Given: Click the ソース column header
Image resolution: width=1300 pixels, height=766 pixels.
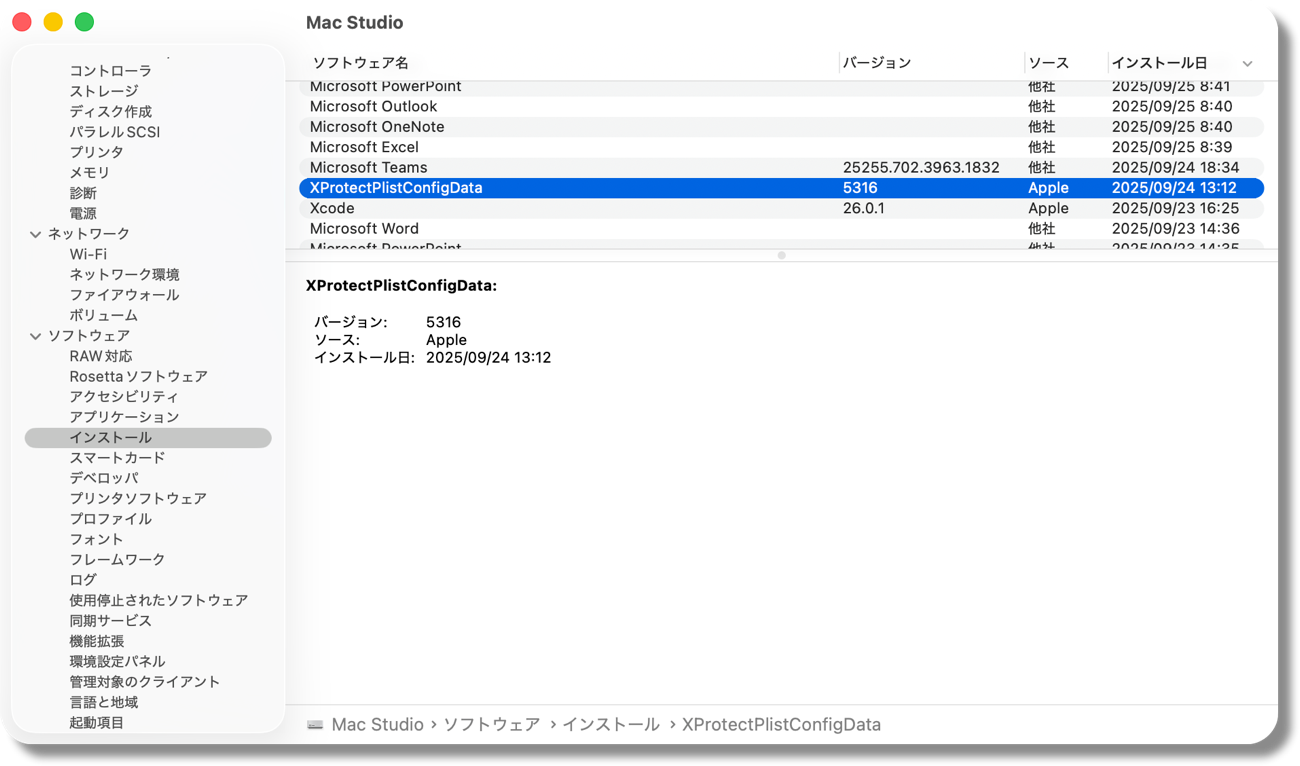Looking at the screenshot, I should [x=1050, y=62].
